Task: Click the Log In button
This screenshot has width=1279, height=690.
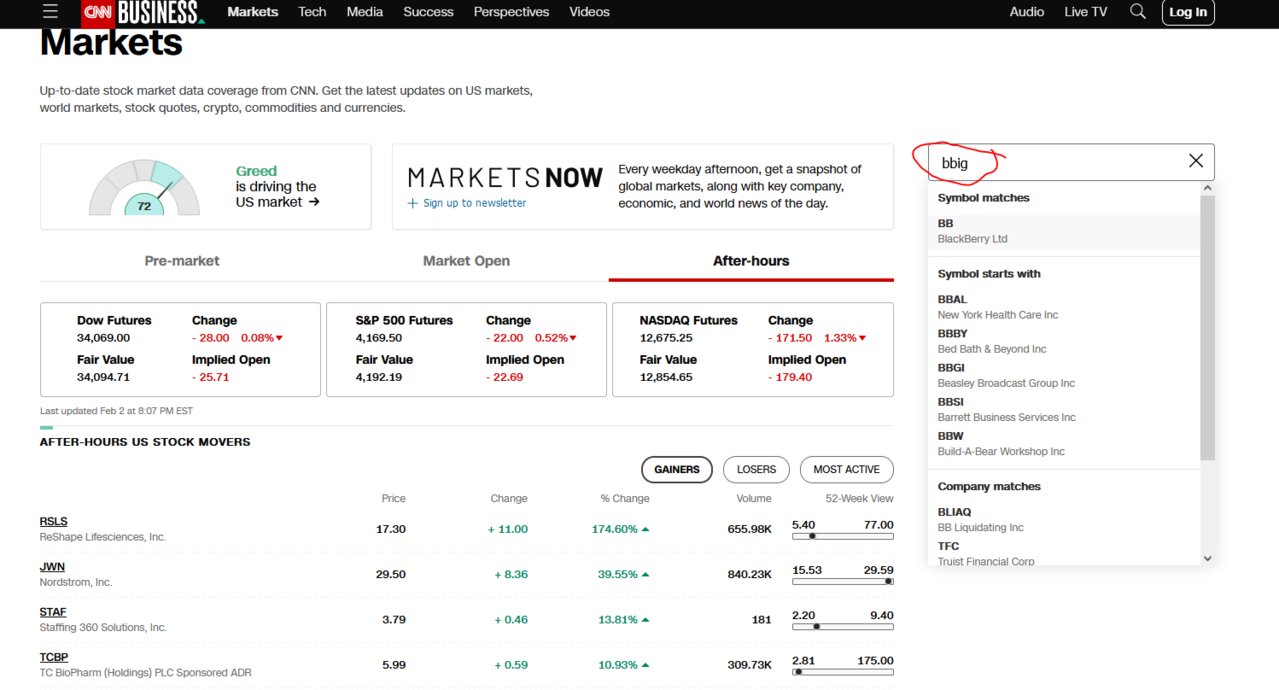Action: (1188, 12)
